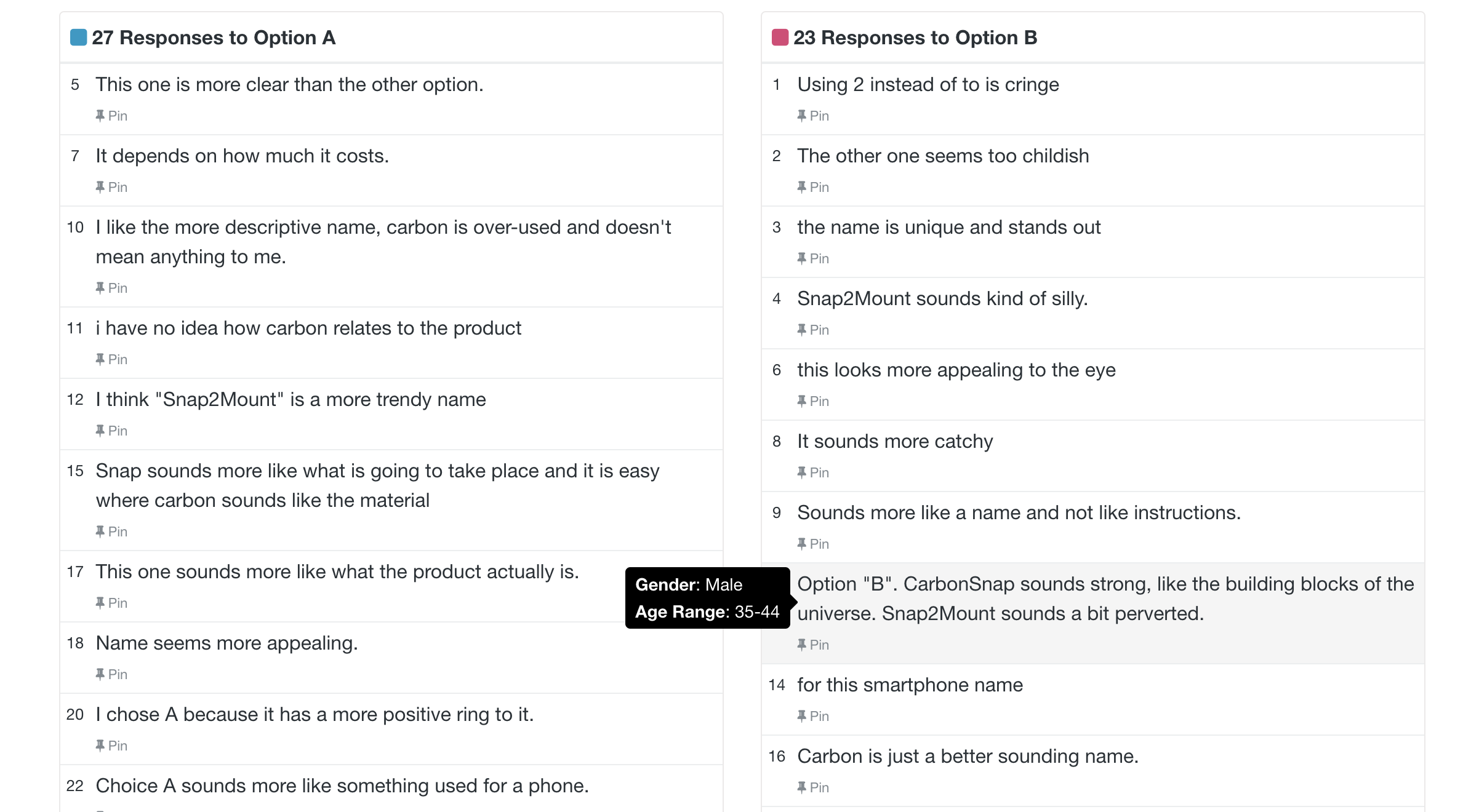Pin the 'It sounds more catchy' response
The image size is (1471, 812).
[813, 472]
